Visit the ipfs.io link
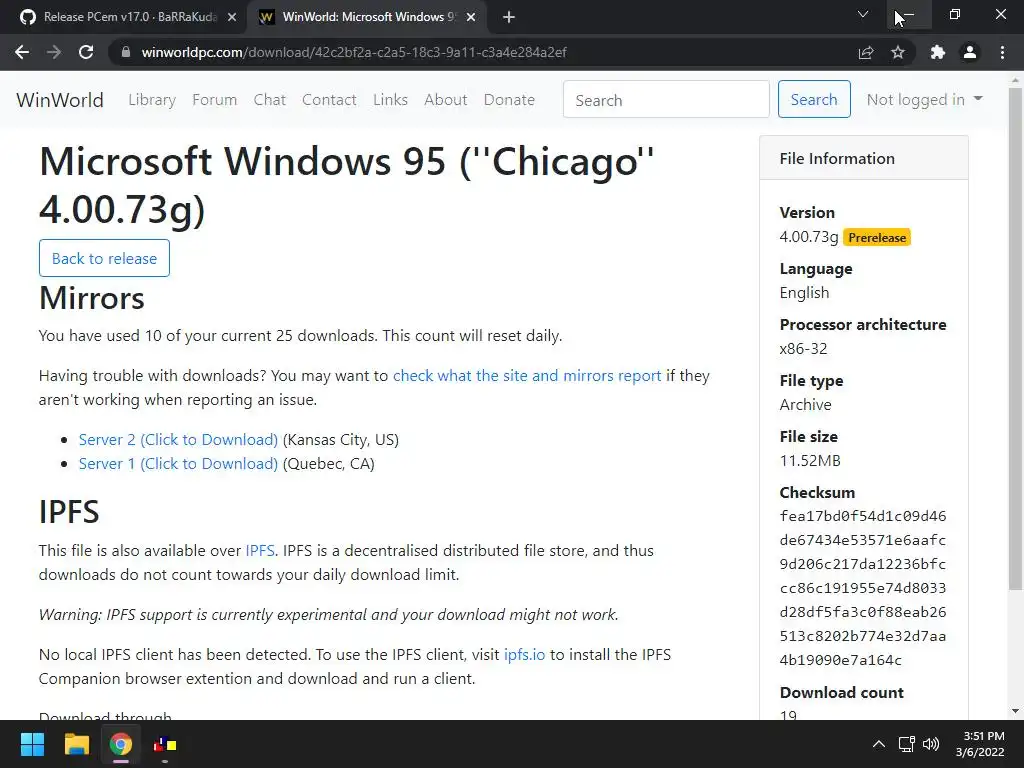 tap(524, 654)
